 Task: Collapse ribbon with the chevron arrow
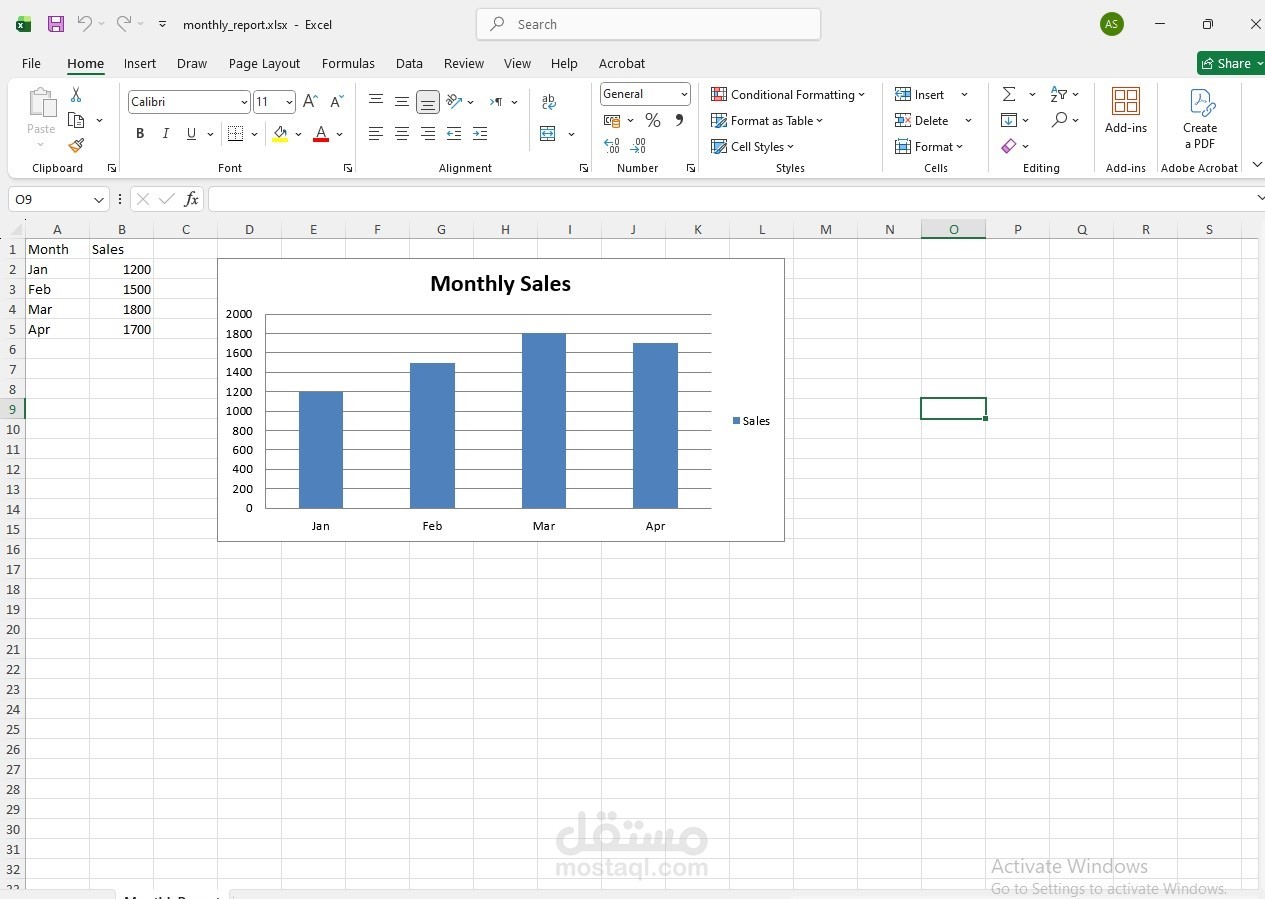pyautogui.click(x=1257, y=165)
